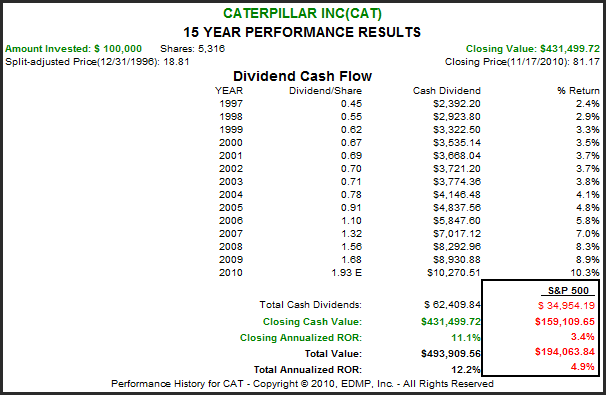Click dividend per share value 1.68
The width and height of the screenshot is (606, 395).
[351, 260]
